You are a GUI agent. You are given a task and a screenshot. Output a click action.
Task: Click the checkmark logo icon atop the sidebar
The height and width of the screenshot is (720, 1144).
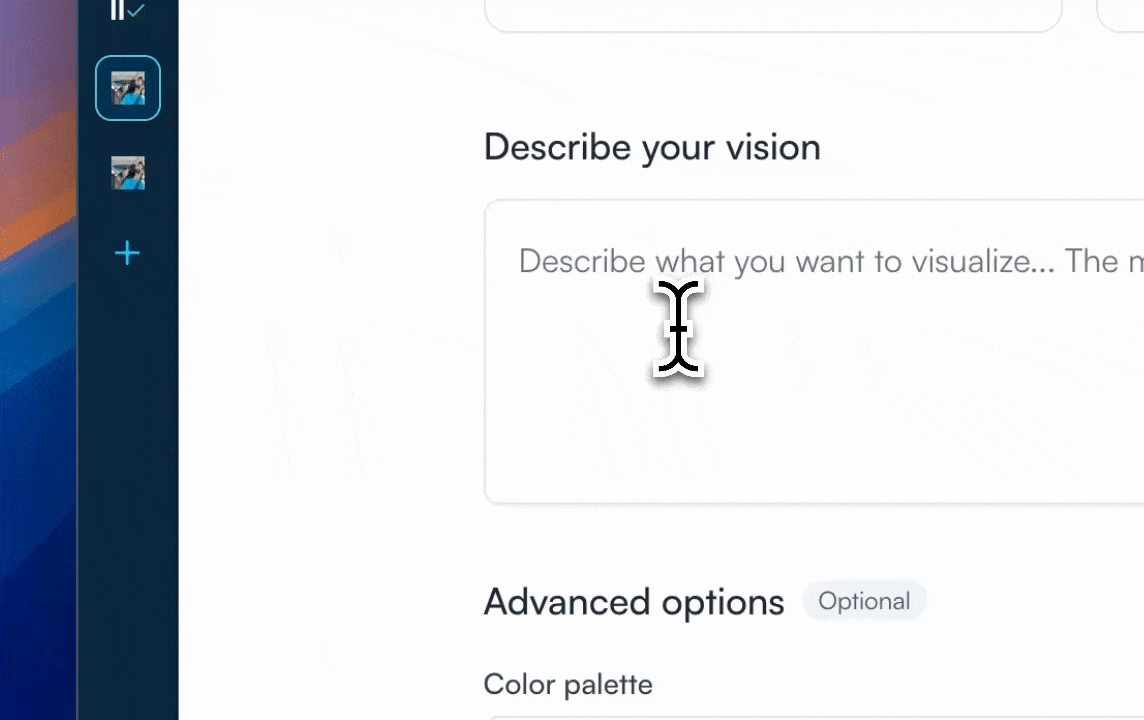127,11
